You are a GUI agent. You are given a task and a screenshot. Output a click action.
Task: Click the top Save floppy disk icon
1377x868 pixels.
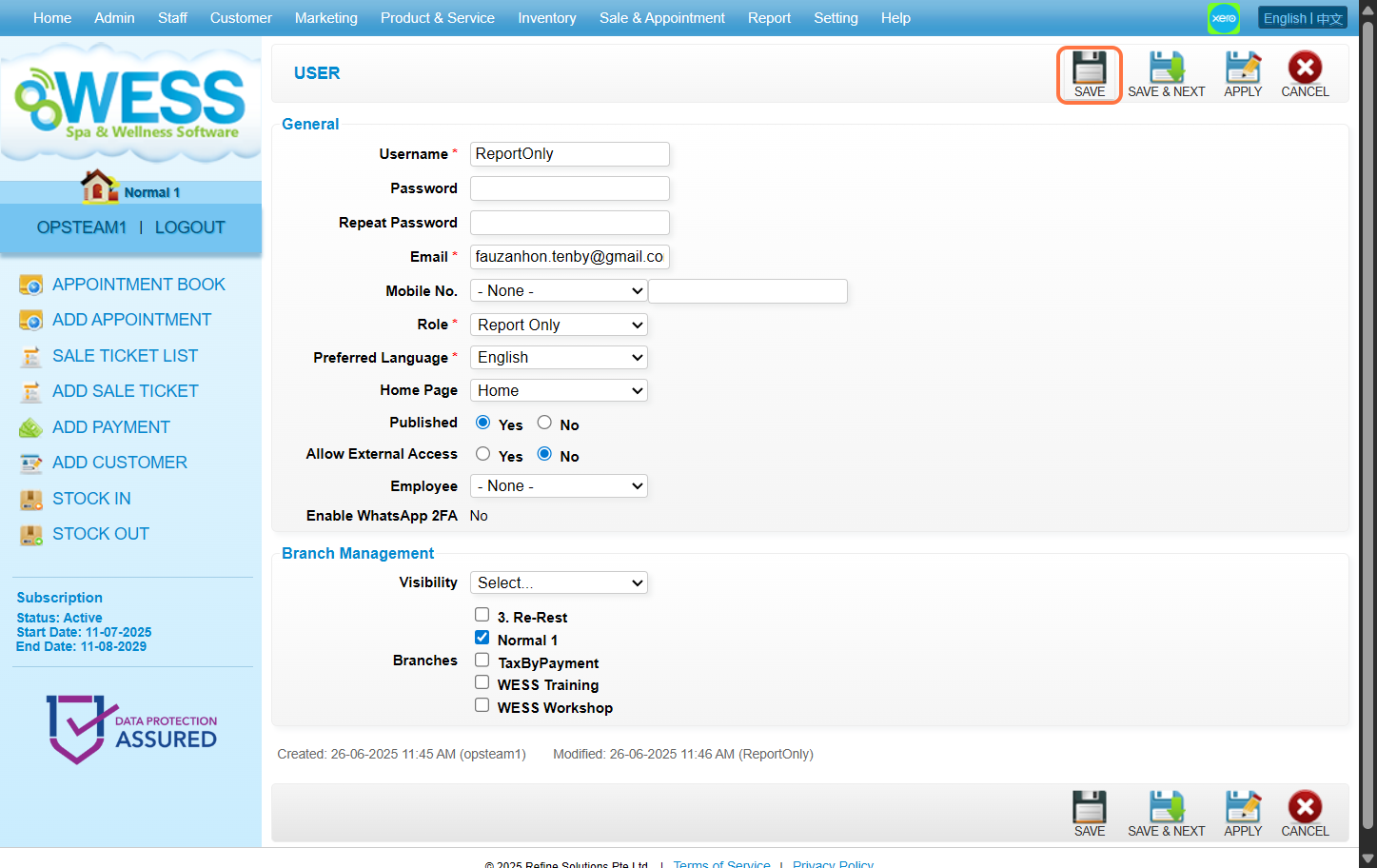point(1089,69)
